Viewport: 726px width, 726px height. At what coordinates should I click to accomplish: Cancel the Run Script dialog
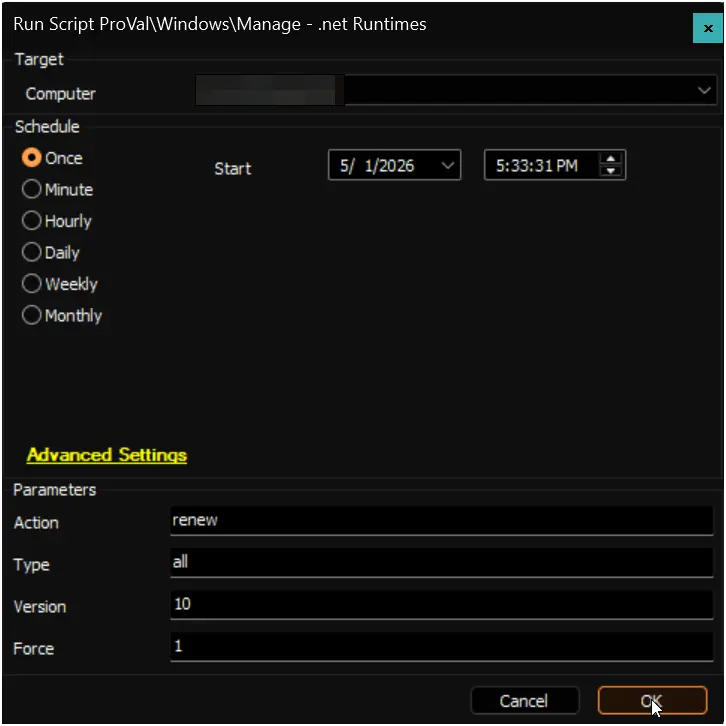pyautogui.click(x=525, y=701)
